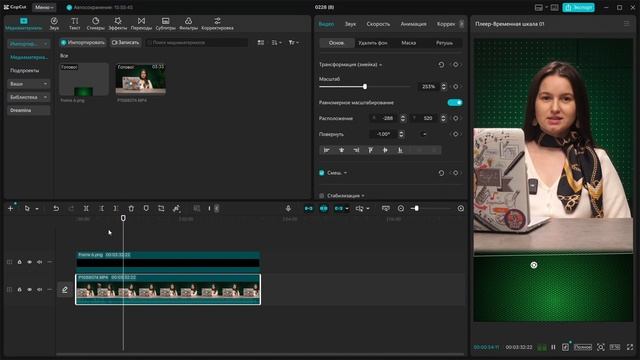Split clip at playhead
The image size is (640, 360).
pos(86,209)
